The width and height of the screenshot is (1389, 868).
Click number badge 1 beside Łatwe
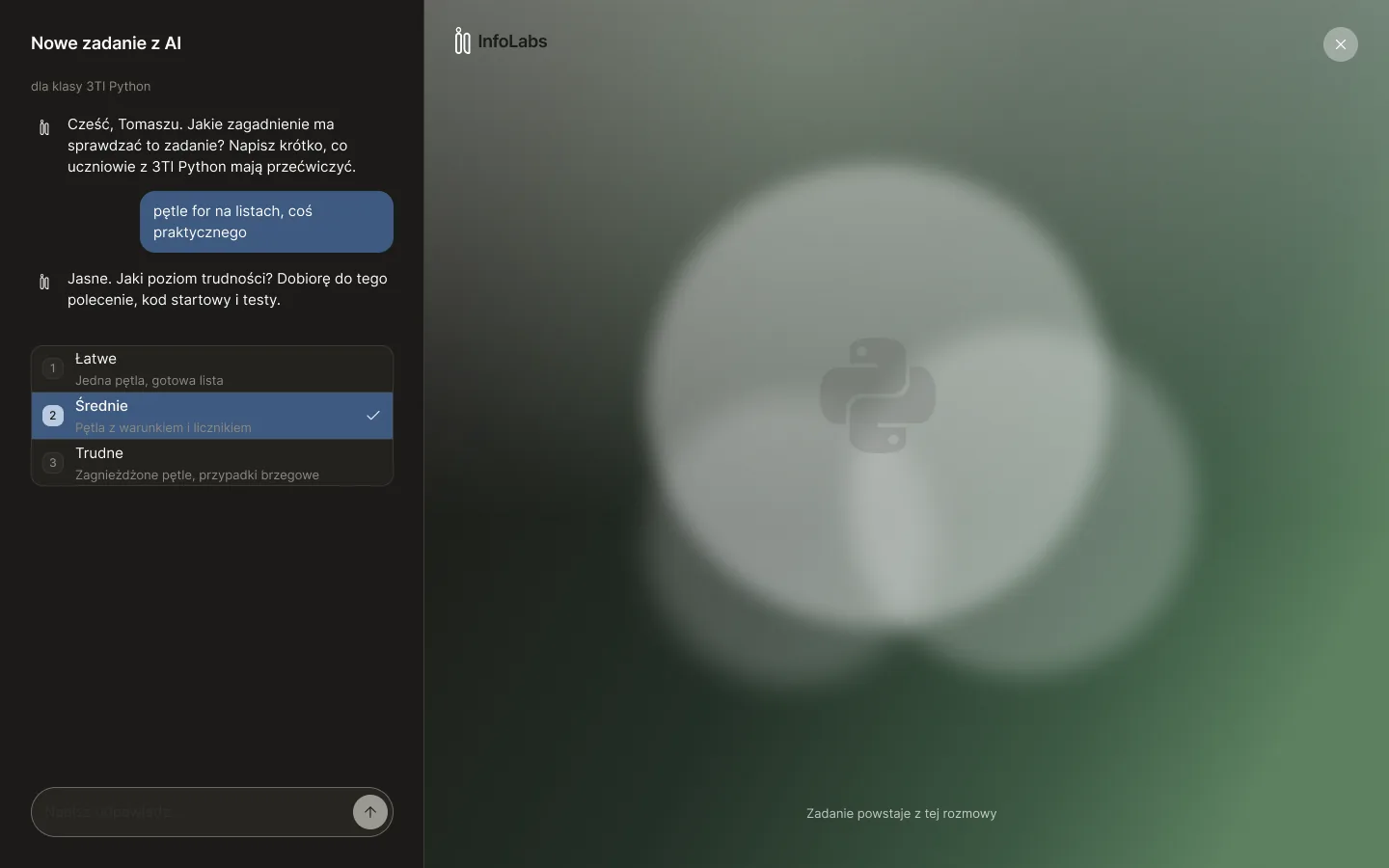pos(53,368)
